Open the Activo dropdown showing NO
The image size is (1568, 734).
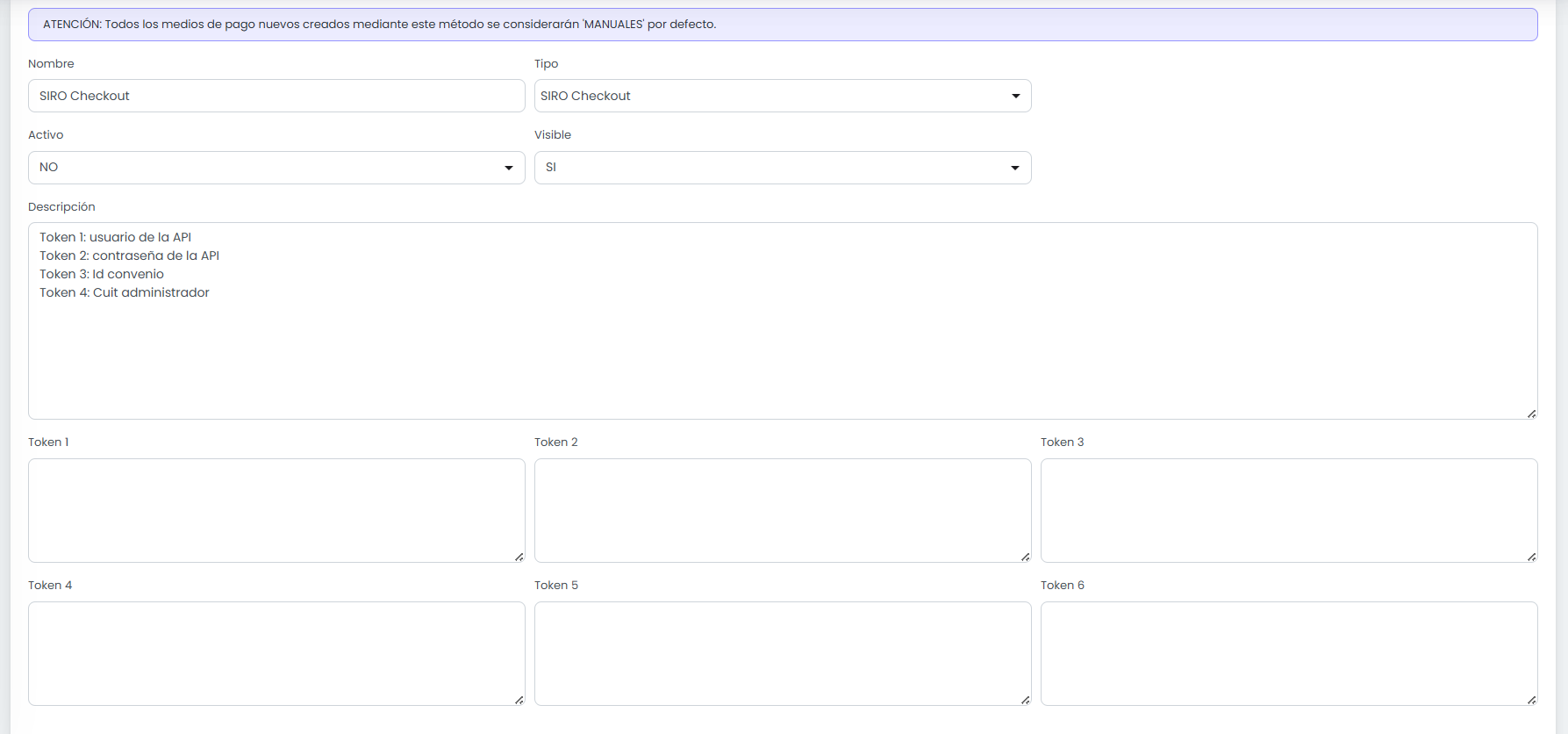pyautogui.click(x=276, y=168)
